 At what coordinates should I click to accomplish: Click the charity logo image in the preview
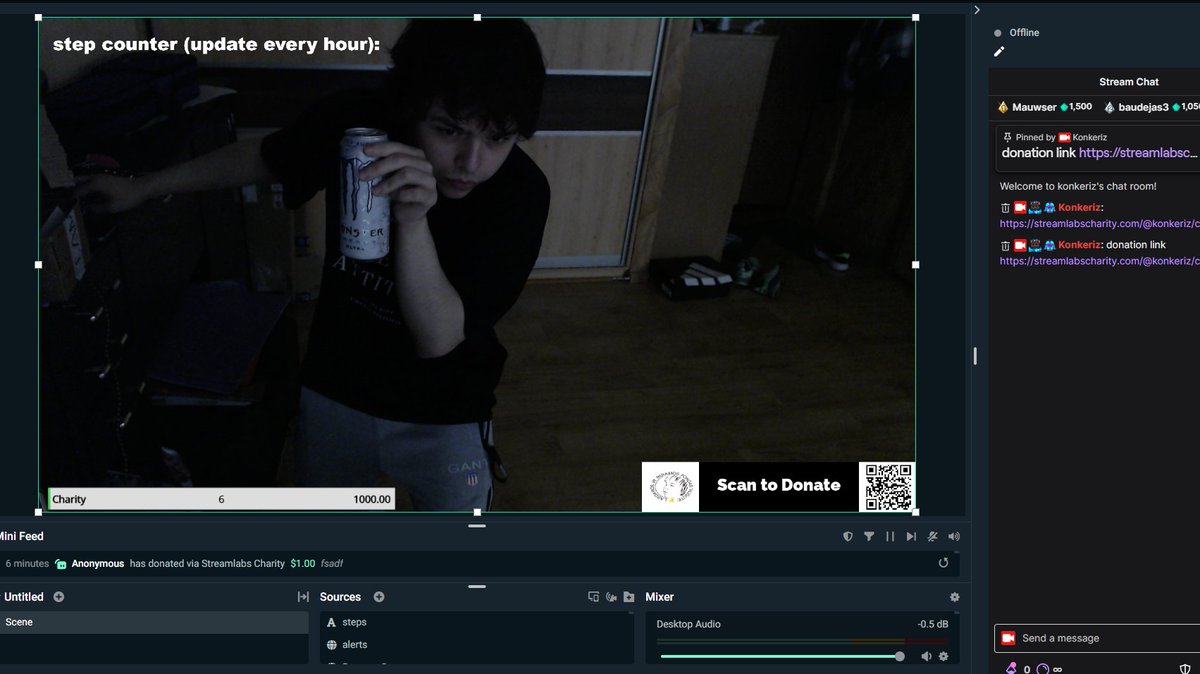670,487
